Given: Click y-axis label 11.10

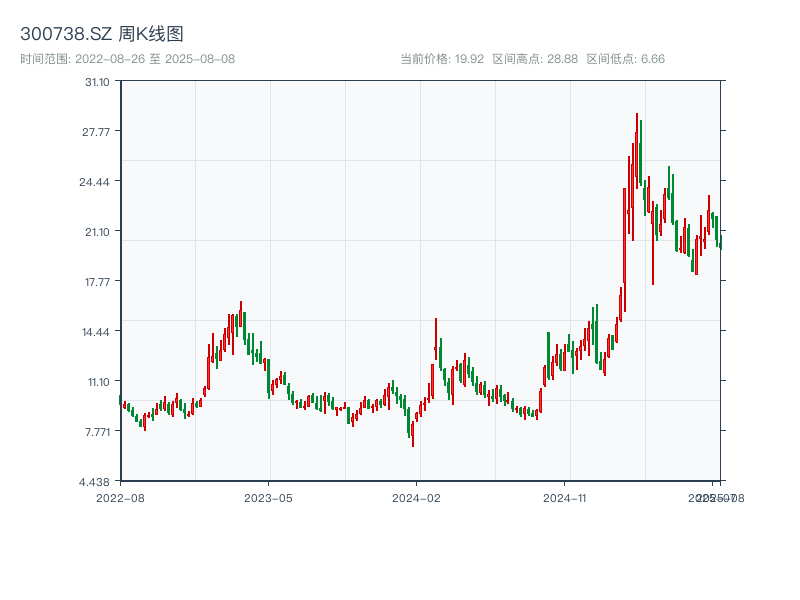Looking at the screenshot, I should pyautogui.click(x=98, y=382).
